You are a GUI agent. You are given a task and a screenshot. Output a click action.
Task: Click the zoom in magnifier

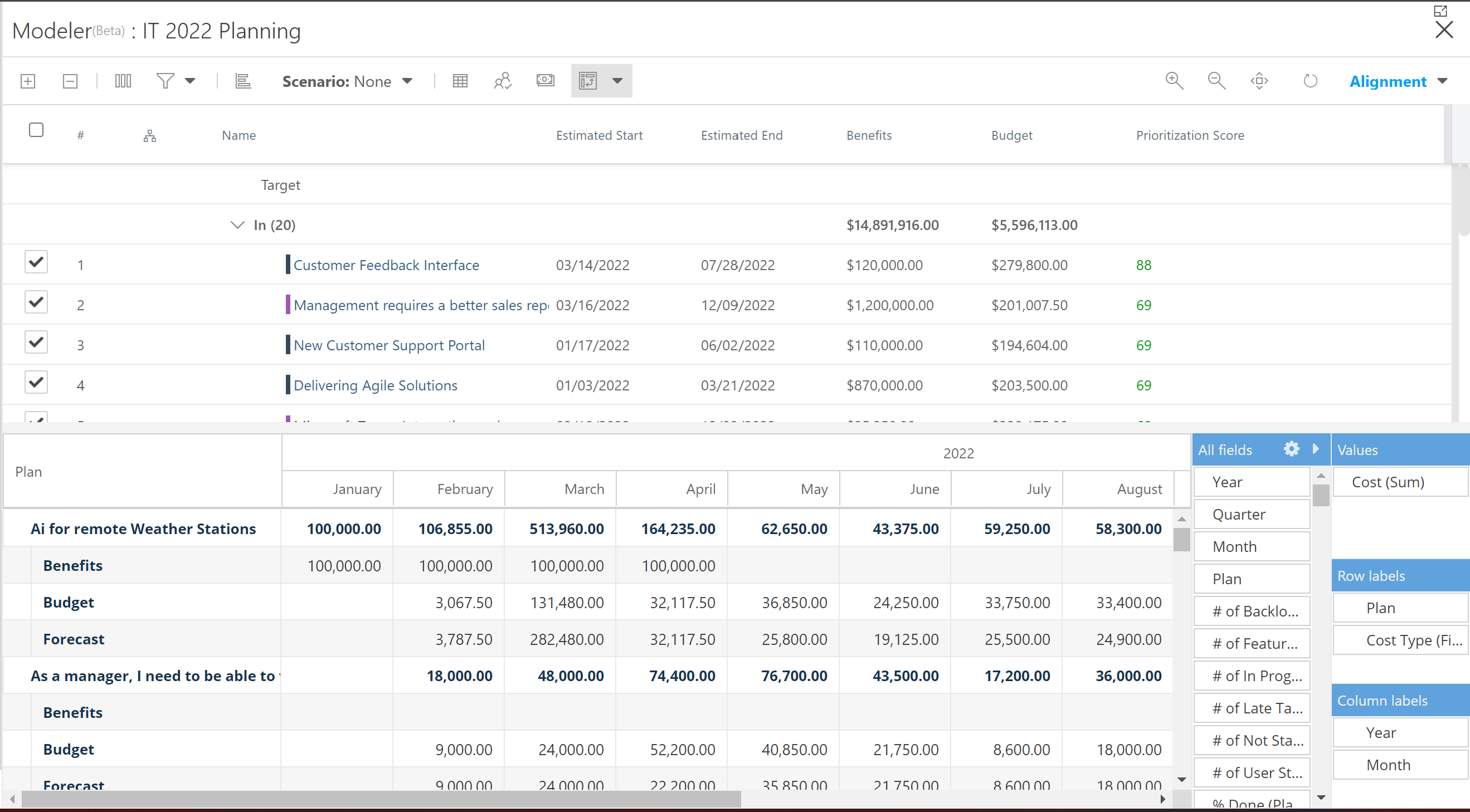pos(1174,81)
